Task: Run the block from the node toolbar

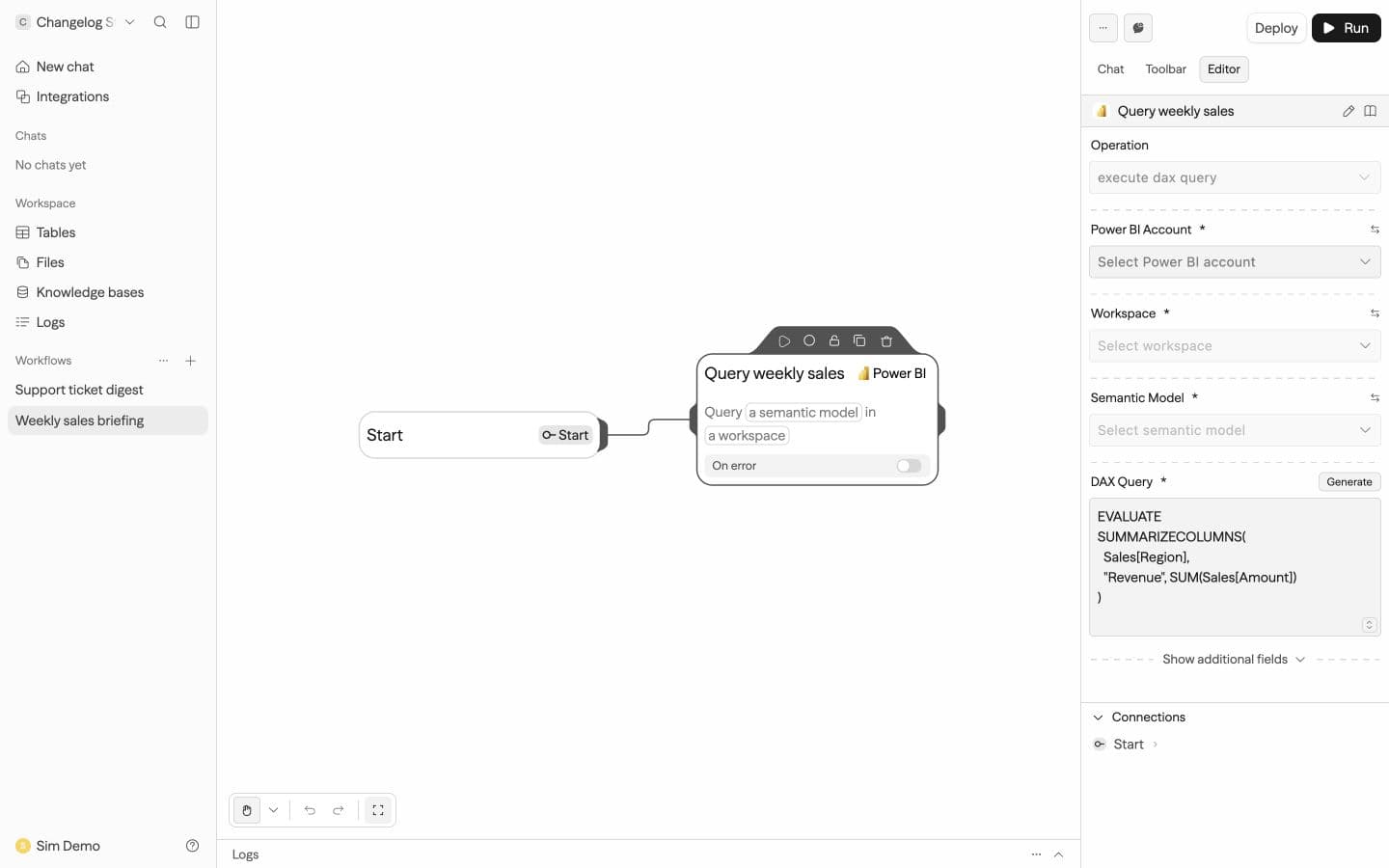Action: pos(784,341)
